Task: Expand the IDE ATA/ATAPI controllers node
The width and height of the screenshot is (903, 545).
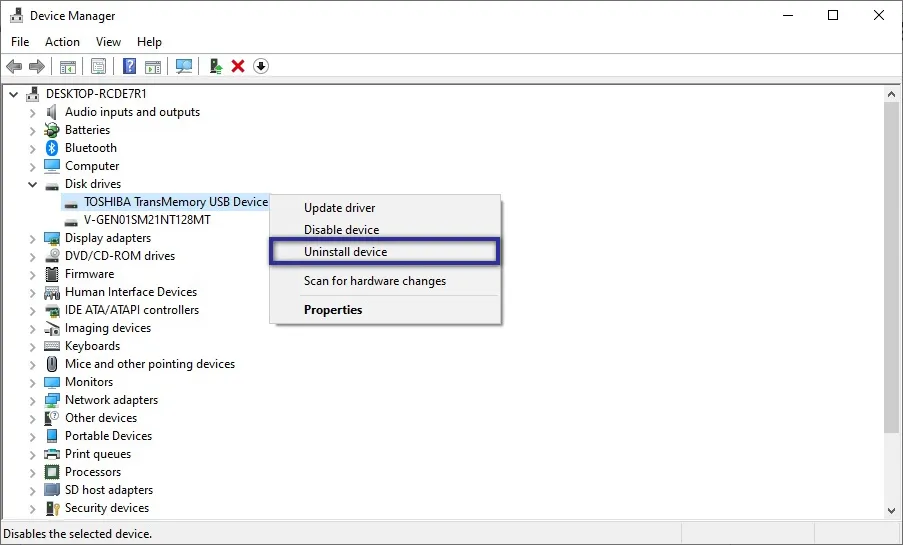Action: [33, 311]
